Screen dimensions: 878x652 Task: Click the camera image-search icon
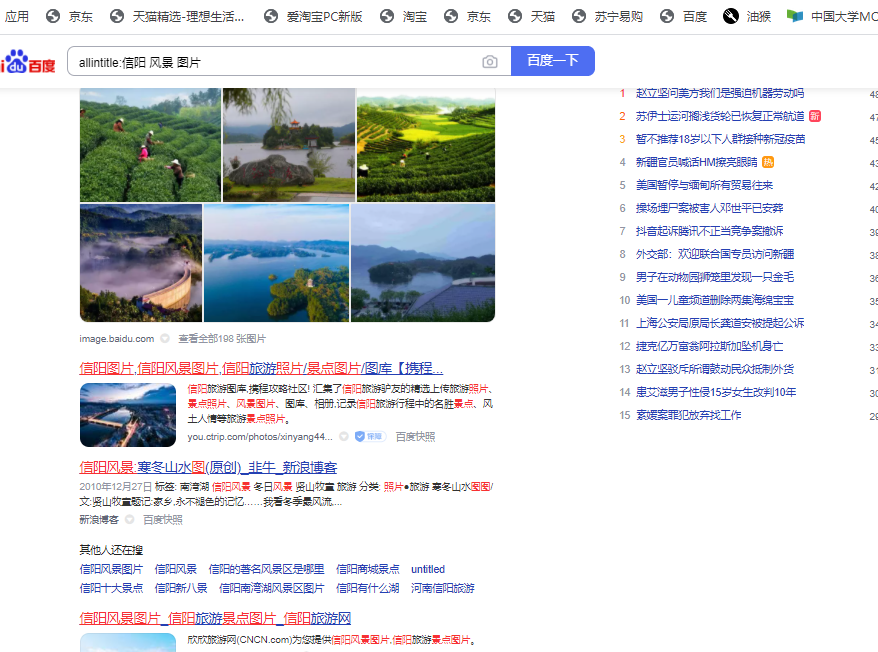tap(489, 62)
